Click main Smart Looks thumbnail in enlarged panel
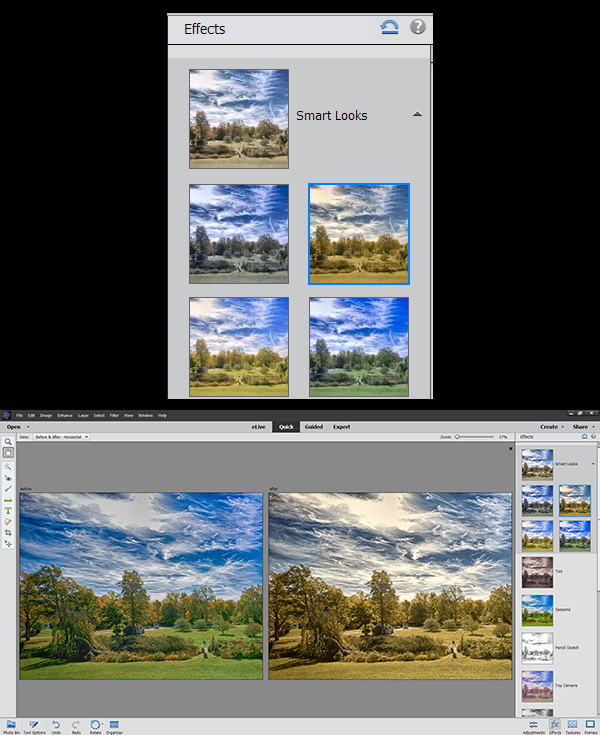This screenshot has width=600, height=735. pos(239,119)
